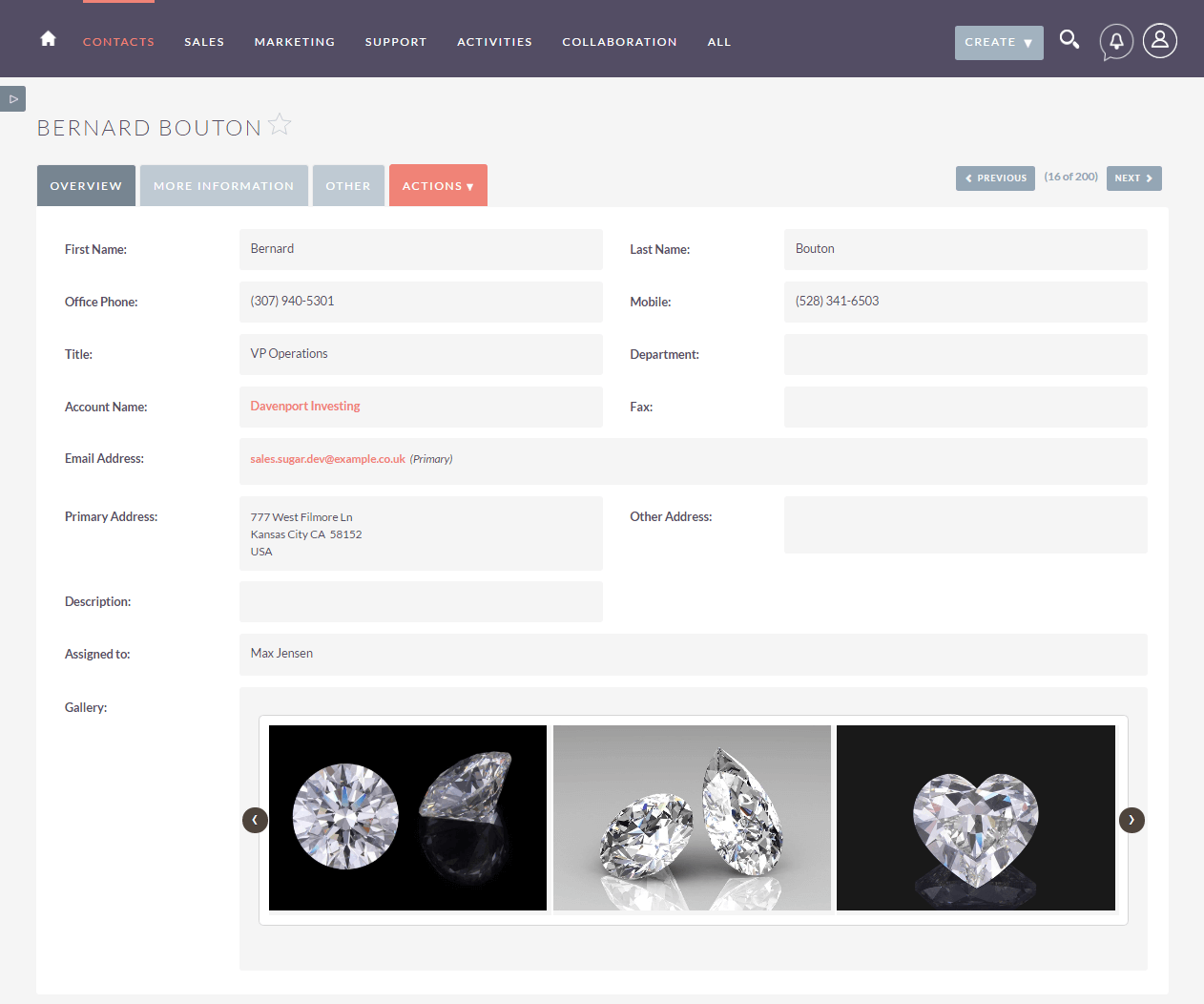Go to the previous contact record
The width and height of the screenshot is (1204, 1004).
tap(995, 178)
